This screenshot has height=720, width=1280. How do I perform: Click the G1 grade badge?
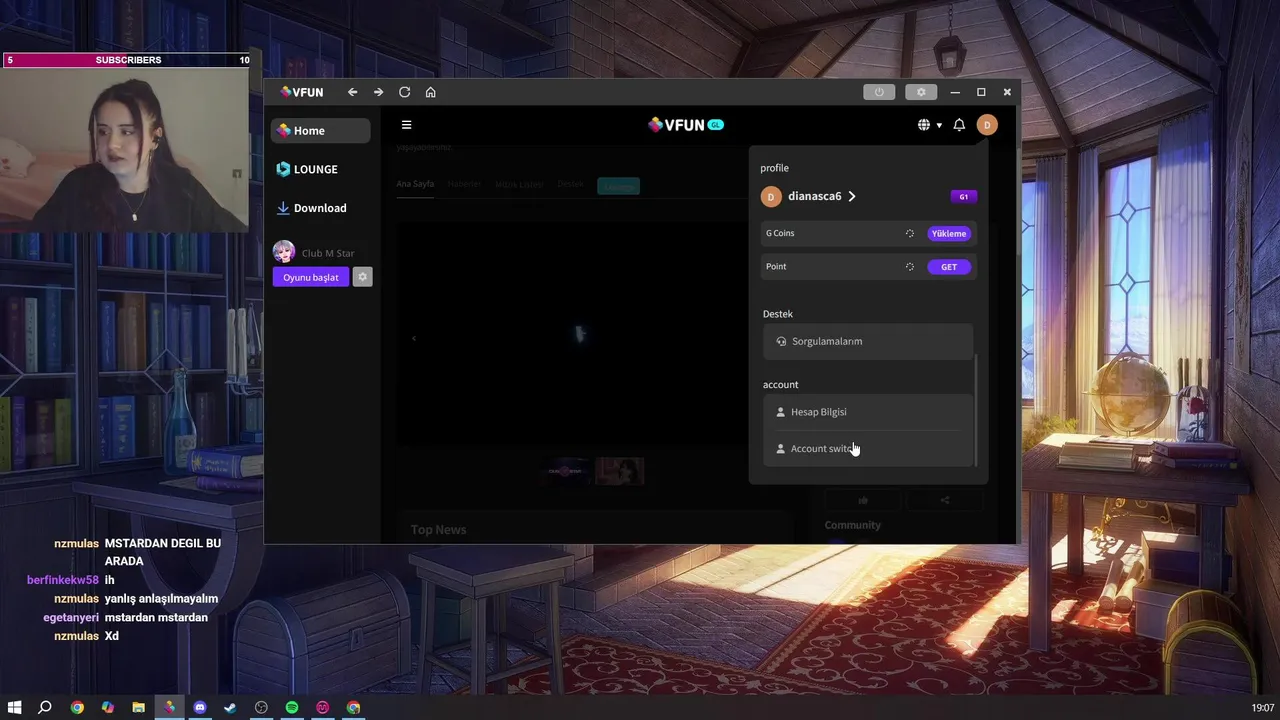964,196
